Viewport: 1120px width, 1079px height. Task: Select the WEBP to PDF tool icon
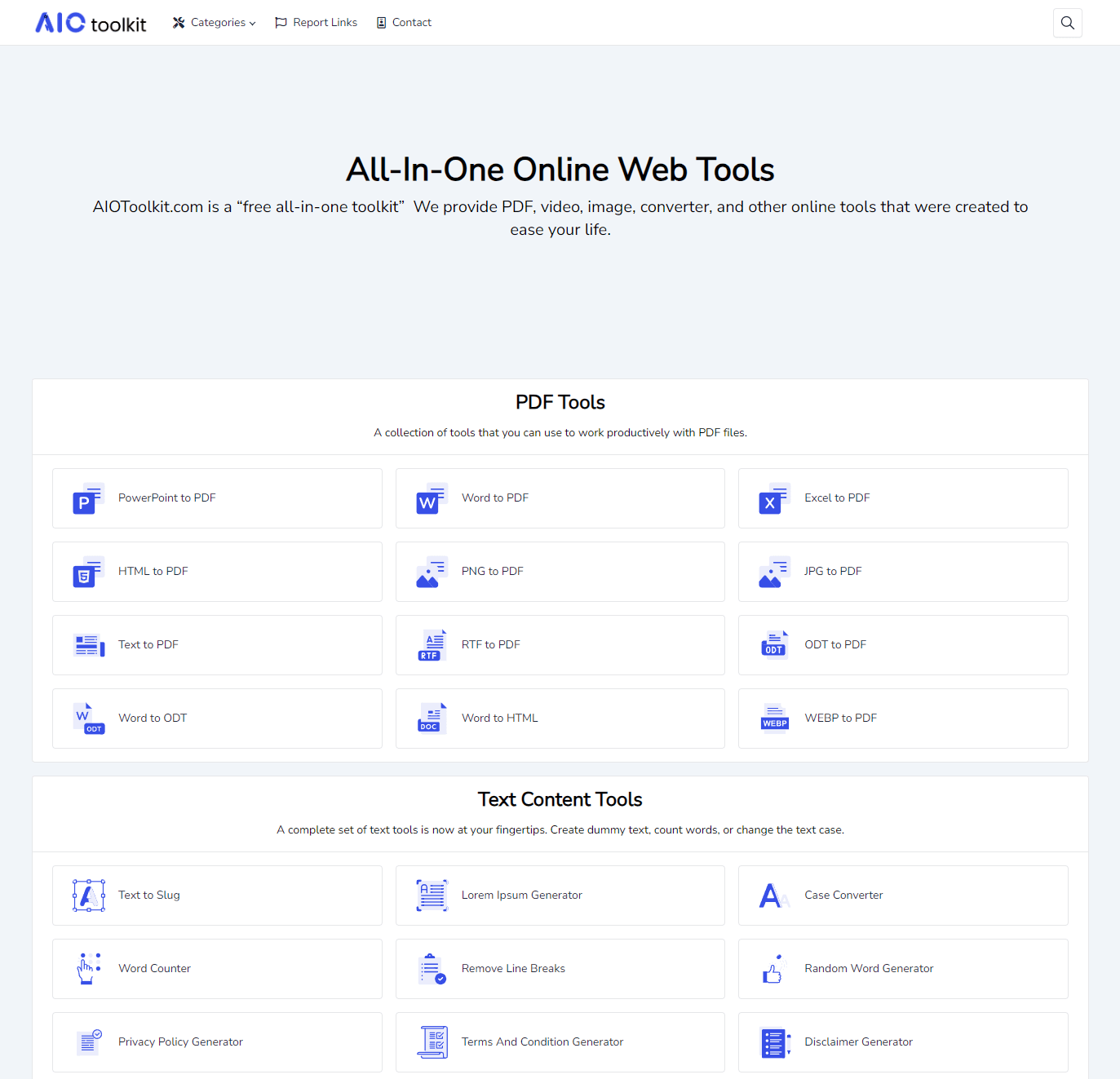point(773,719)
